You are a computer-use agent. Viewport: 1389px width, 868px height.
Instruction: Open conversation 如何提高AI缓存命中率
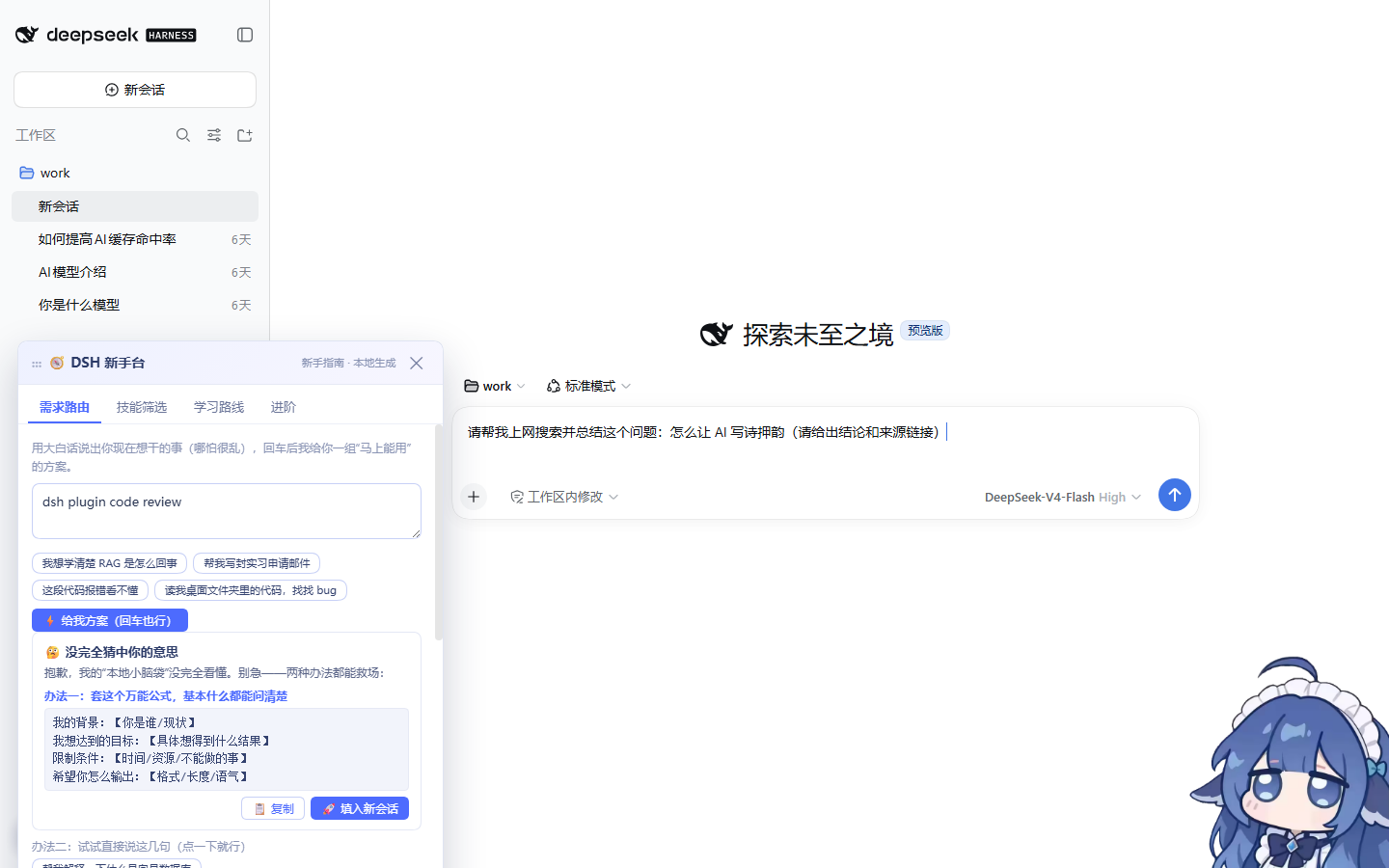click(x=135, y=239)
